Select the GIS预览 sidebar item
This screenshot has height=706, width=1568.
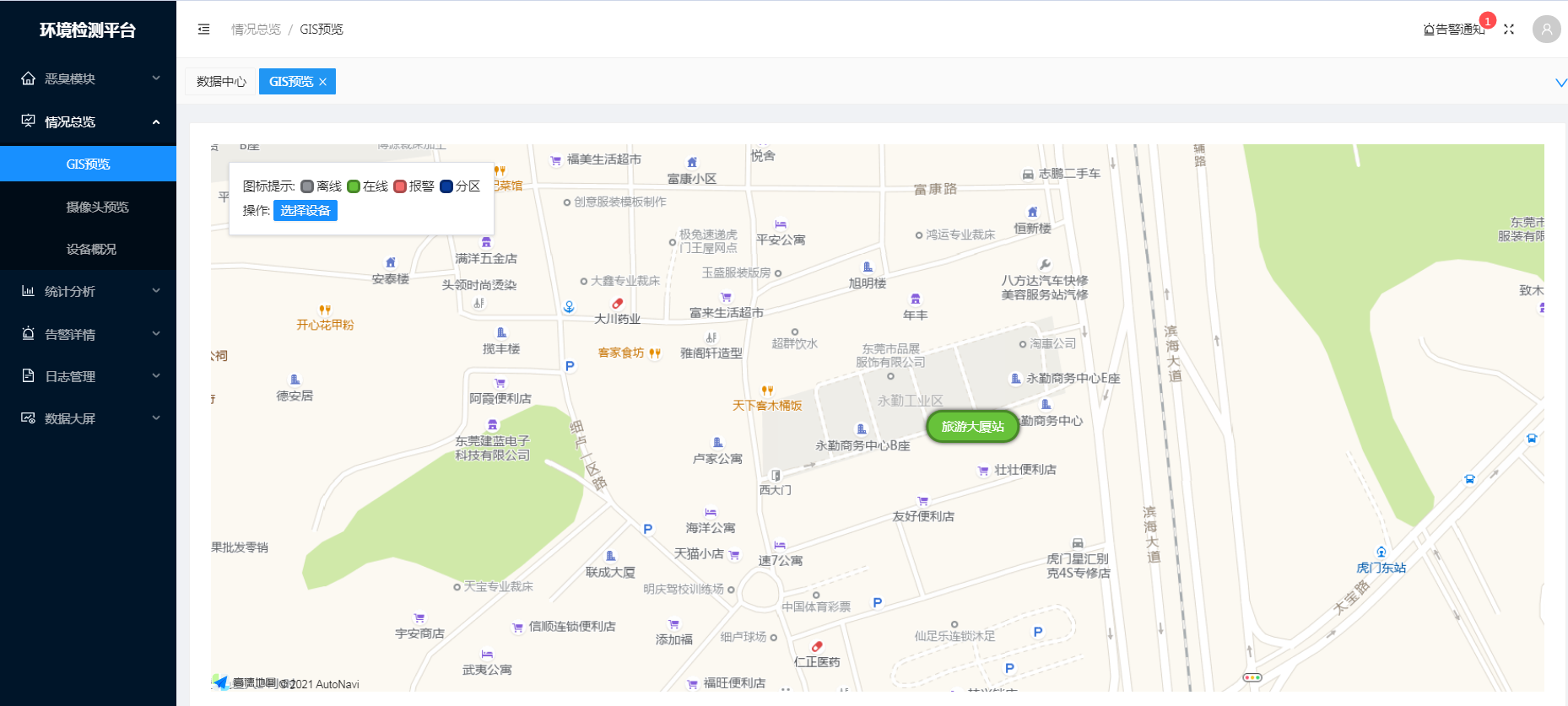88,164
